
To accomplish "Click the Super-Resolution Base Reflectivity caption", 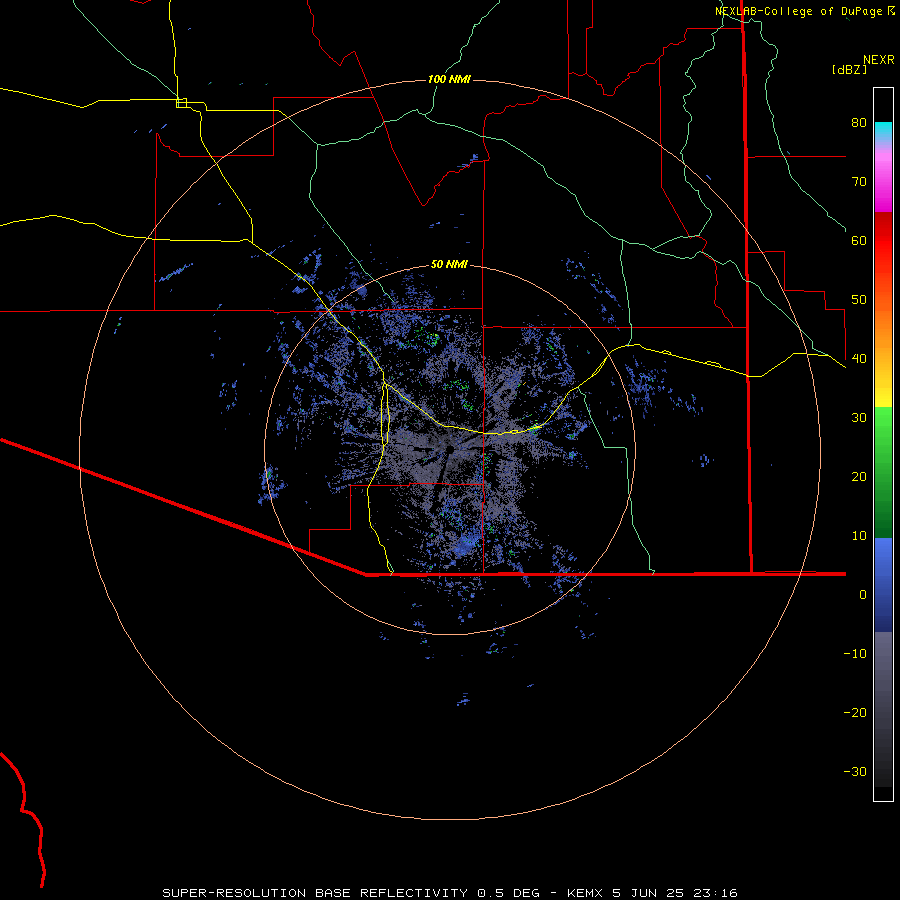I will point(449,893).
